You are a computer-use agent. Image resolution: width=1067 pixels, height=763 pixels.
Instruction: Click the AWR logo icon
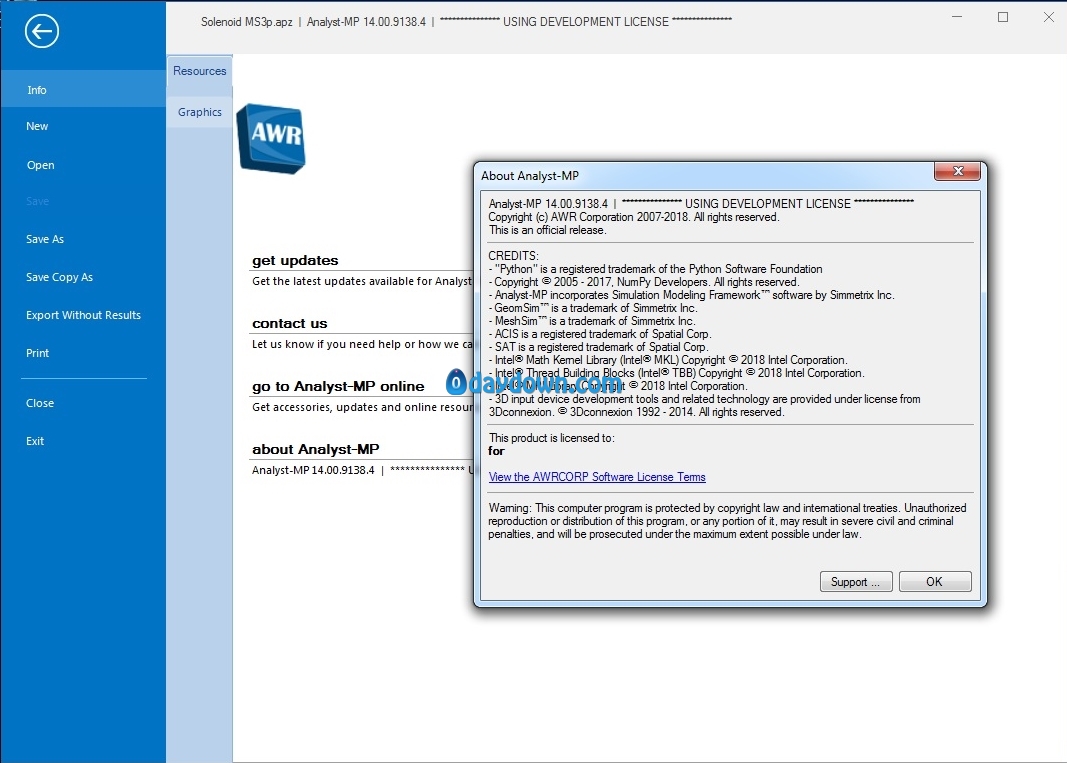tap(271, 138)
